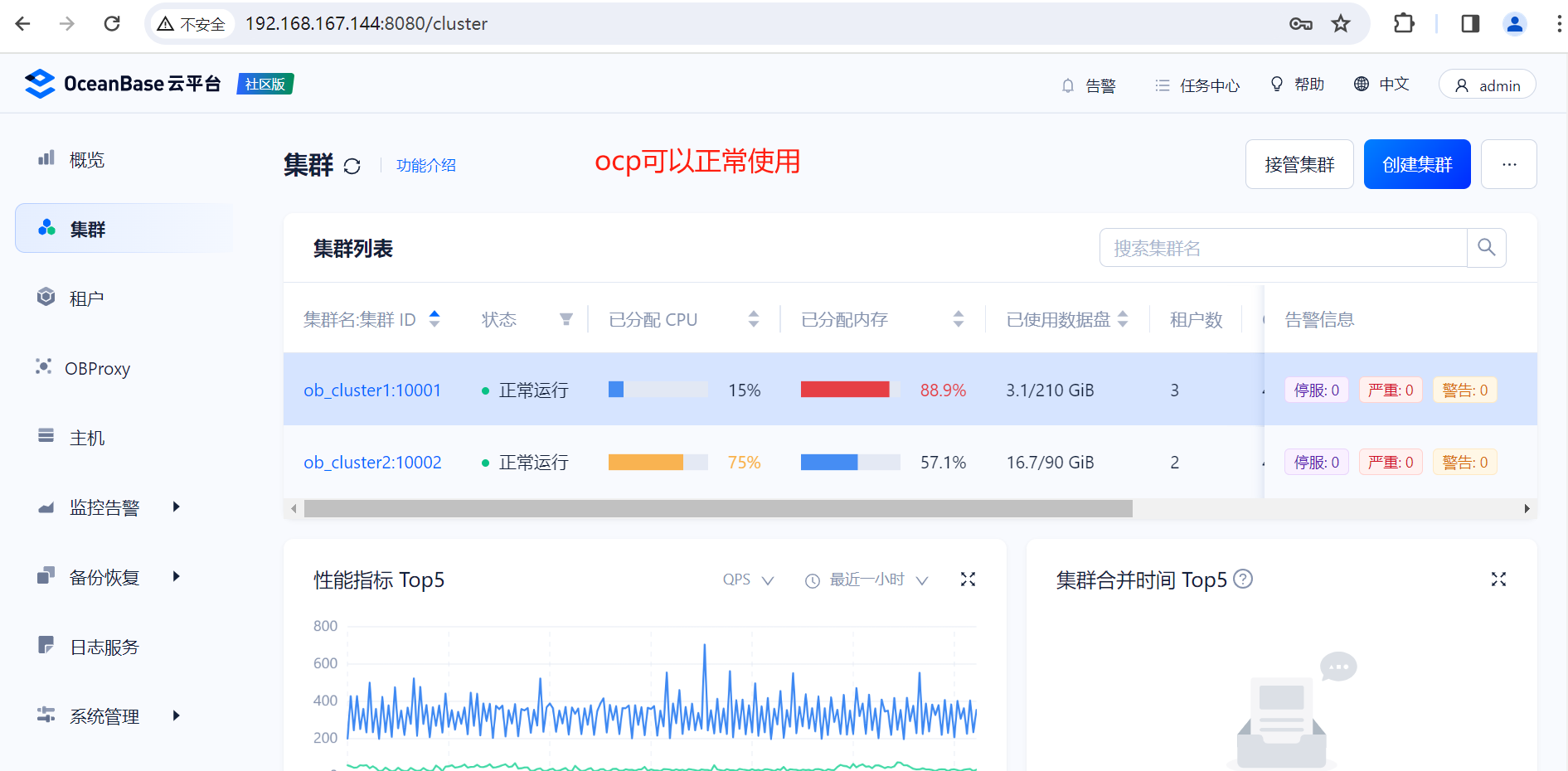Viewport: 1568px width, 771px height.
Task: Click the OceanBase logo icon
Action: 40,84
